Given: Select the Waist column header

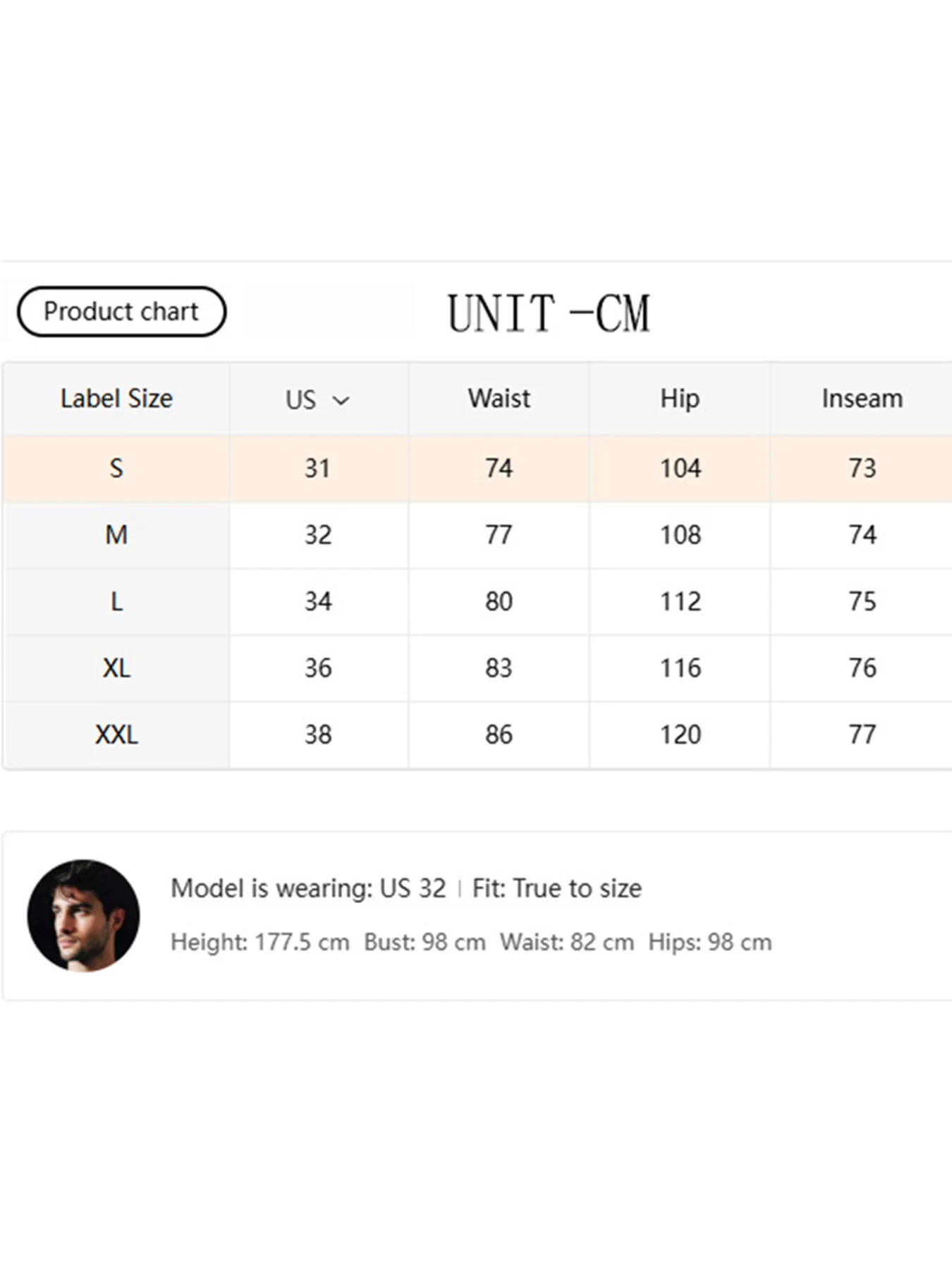Looking at the screenshot, I should pyautogui.click(x=499, y=399).
